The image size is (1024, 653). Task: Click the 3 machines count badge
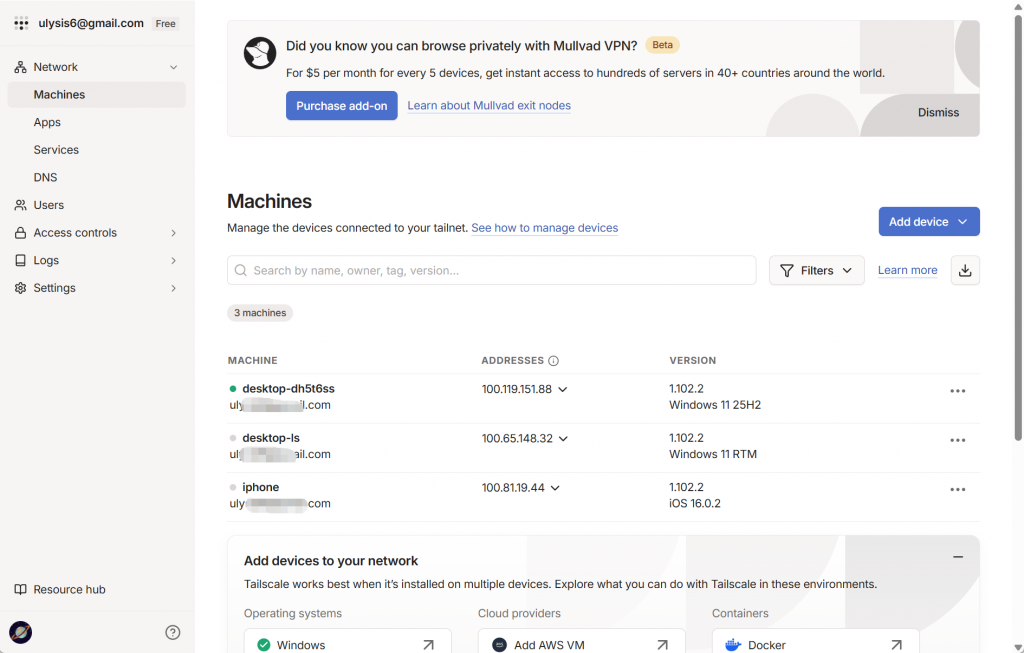tap(260, 313)
